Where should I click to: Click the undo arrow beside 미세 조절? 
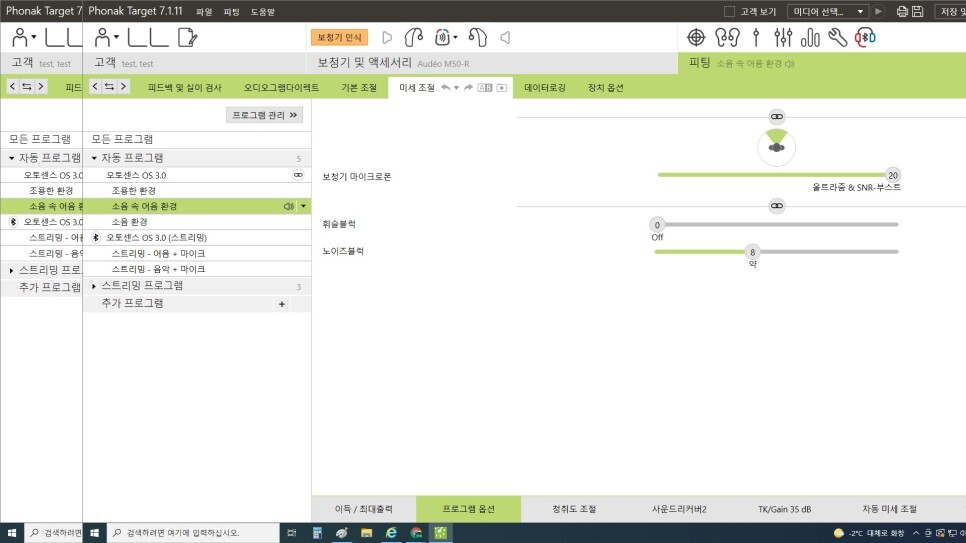click(x=445, y=88)
